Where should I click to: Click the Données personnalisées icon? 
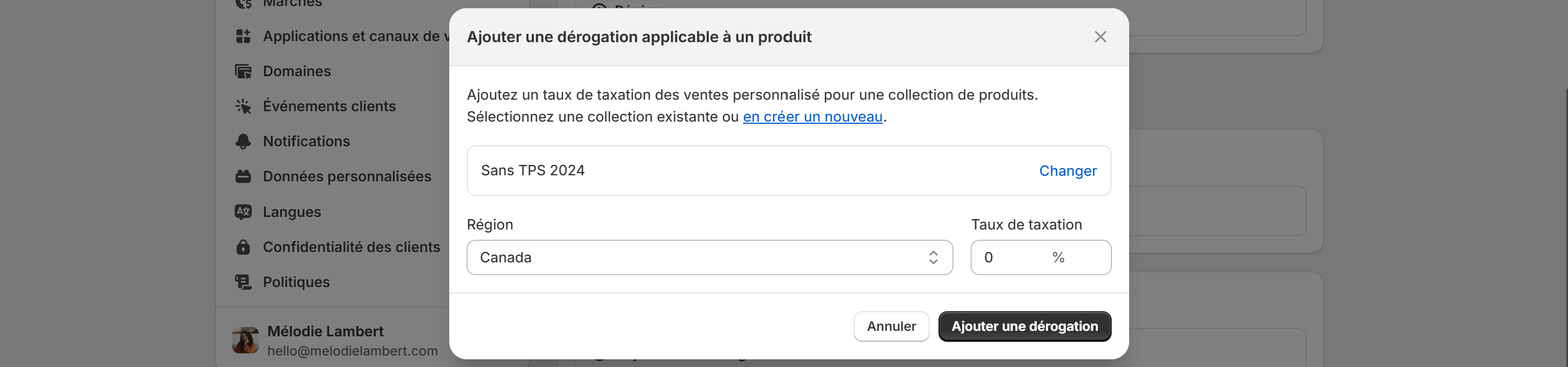pos(243,176)
